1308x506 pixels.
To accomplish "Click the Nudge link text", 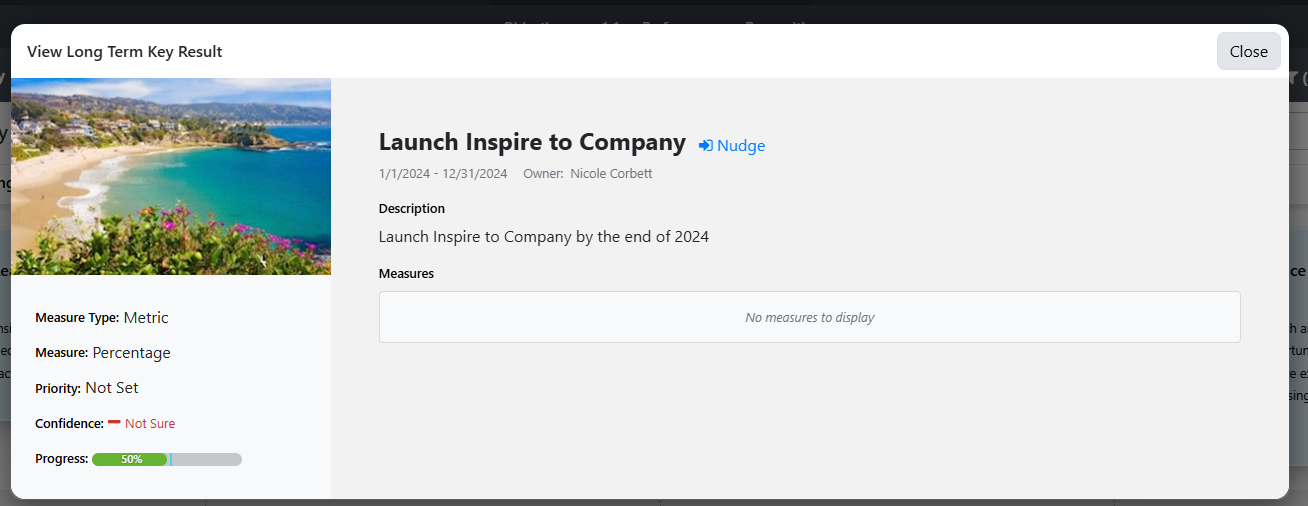I will point(741,146).
